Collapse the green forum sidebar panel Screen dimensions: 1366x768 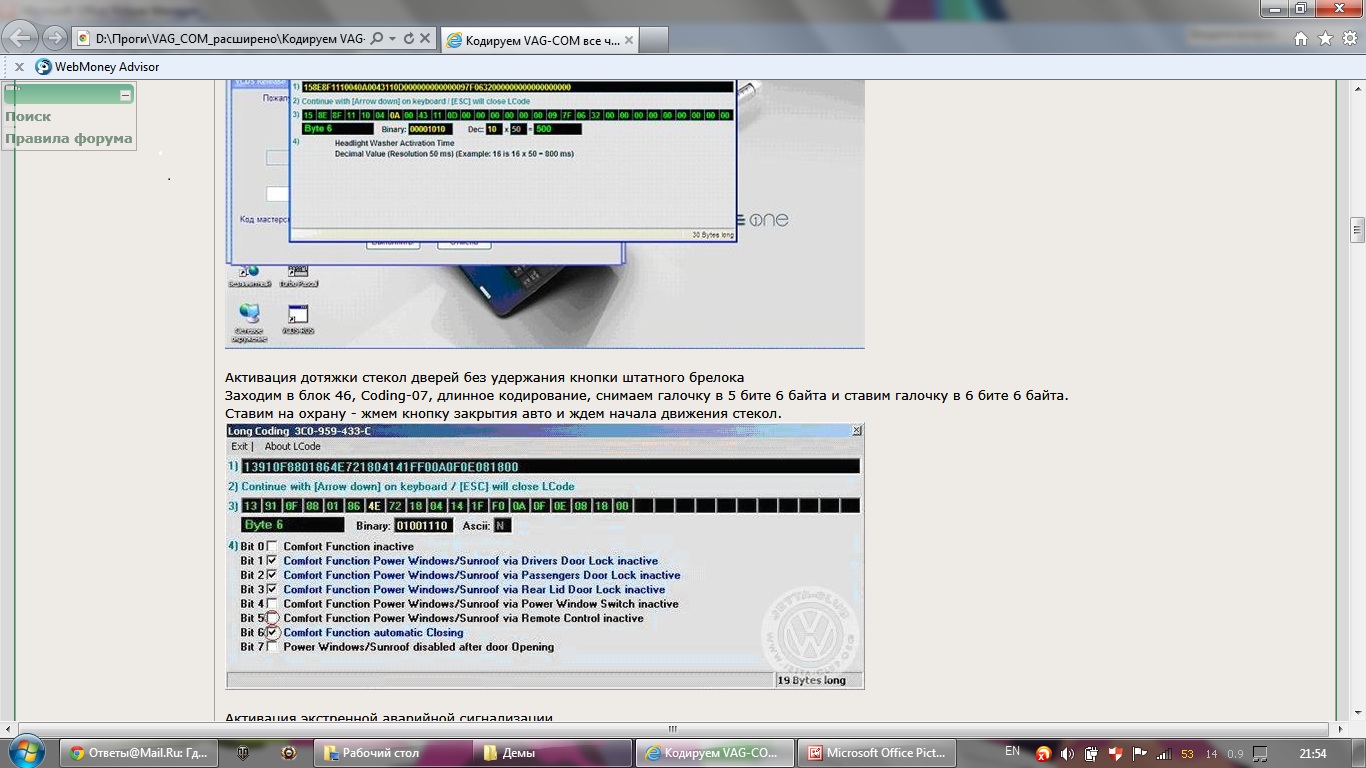pos(125,95)
